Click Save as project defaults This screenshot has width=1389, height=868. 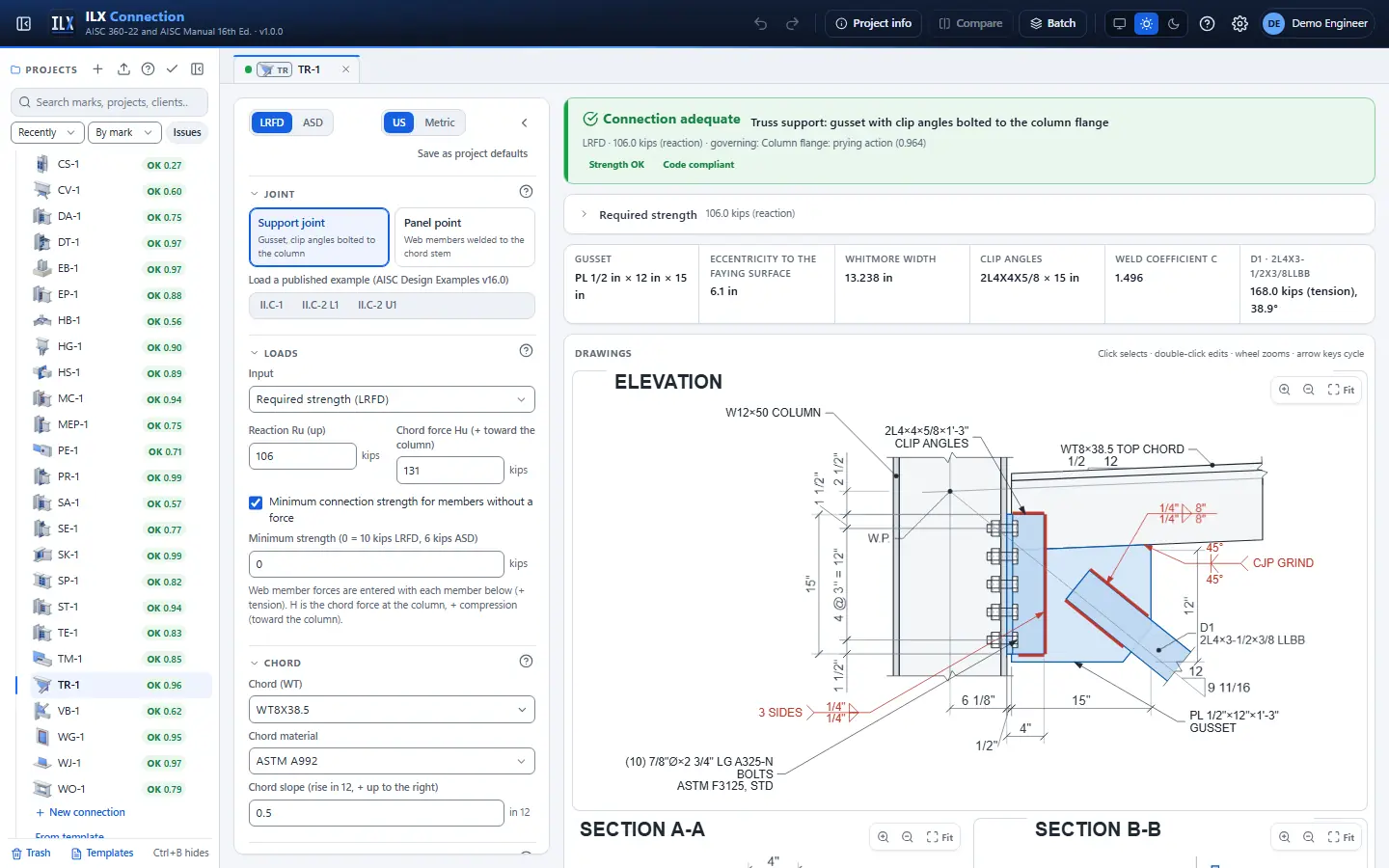point(473,153)
